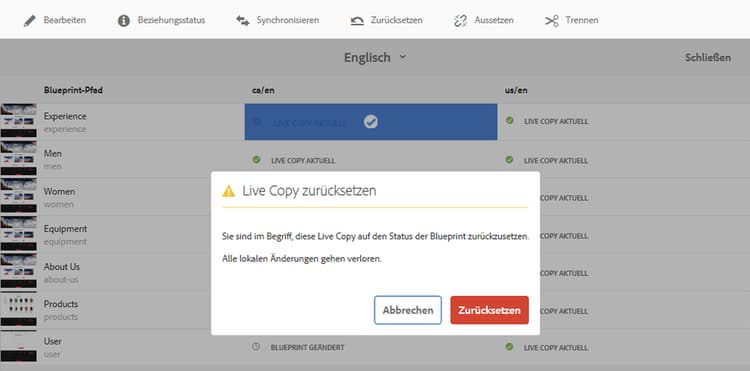
Task: Select the About Us page thumbnail
Action: pyautogui.click(x=18, y=271)
